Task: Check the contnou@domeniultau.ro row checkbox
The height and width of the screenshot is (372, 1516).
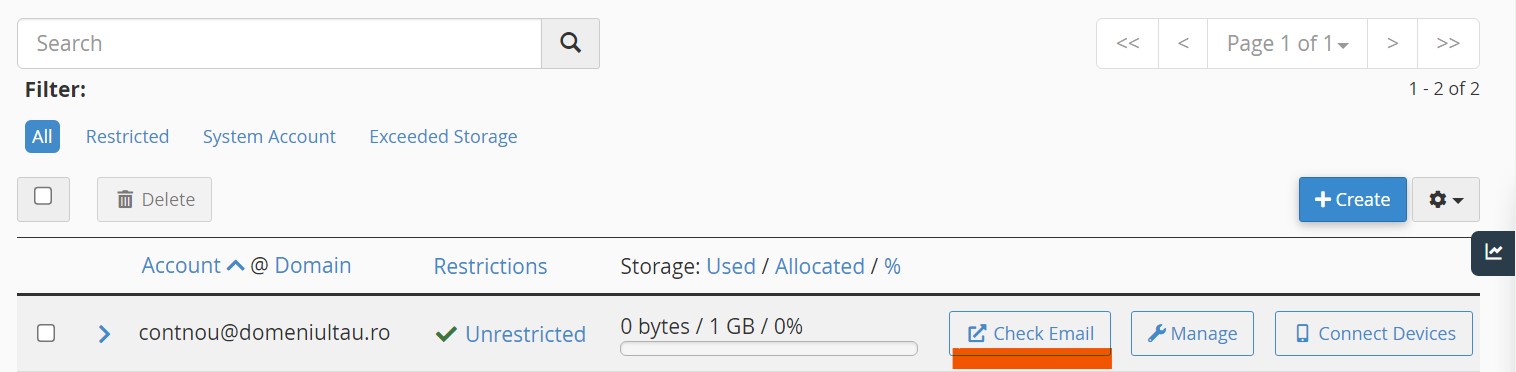Action: pos(46,333)
